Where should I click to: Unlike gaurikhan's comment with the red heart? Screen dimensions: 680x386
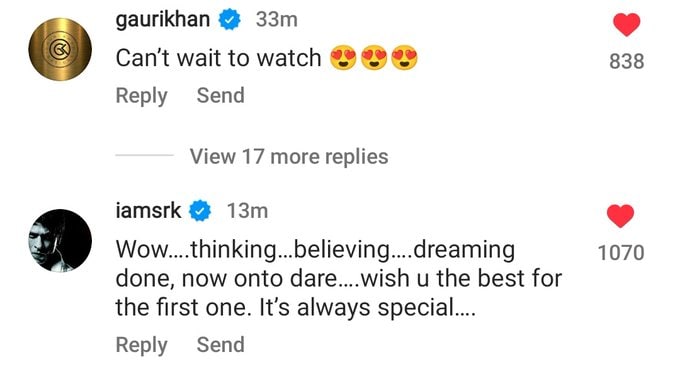(626, 25)
